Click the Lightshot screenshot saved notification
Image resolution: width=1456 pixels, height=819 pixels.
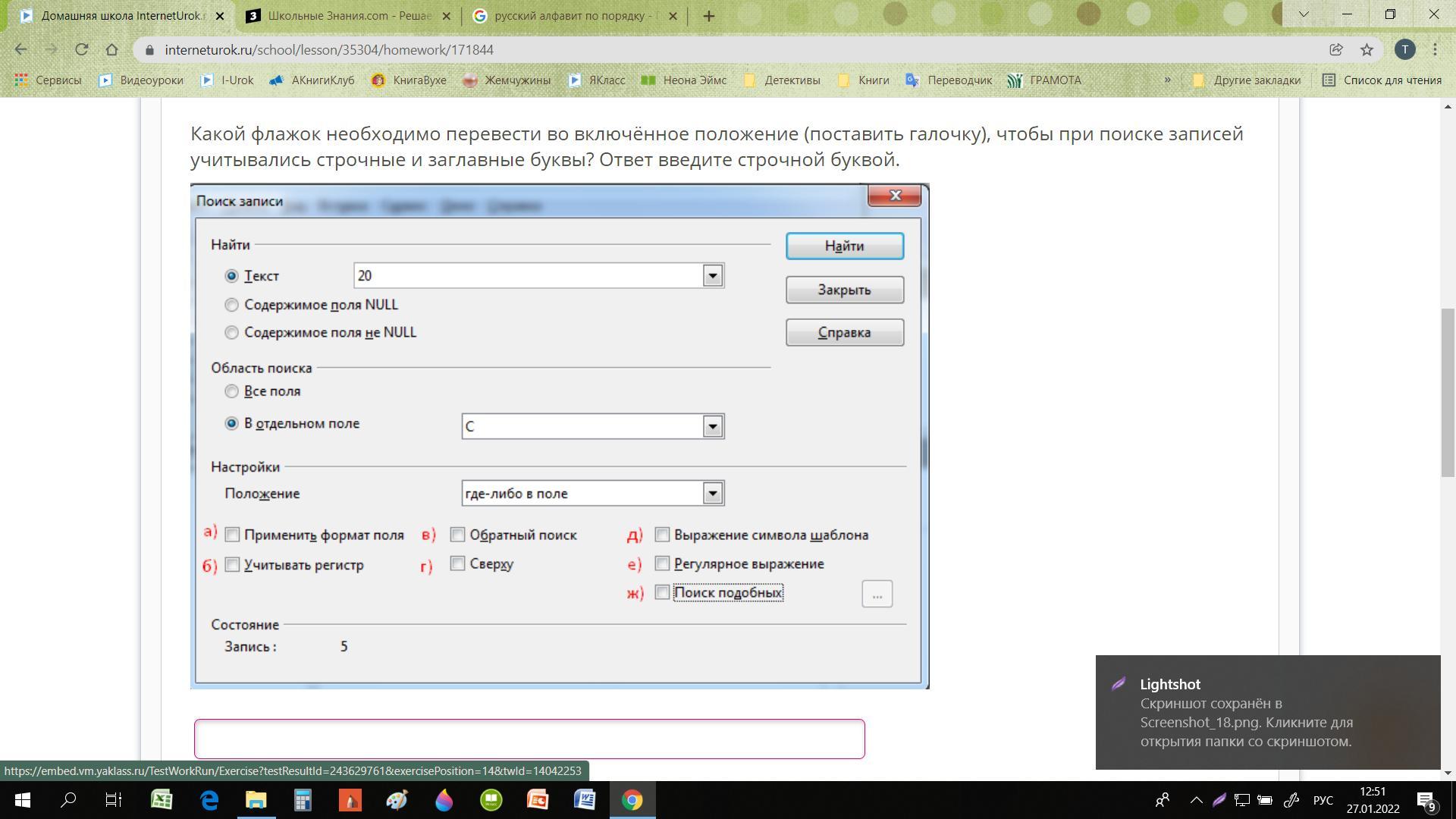point(1267,712)
